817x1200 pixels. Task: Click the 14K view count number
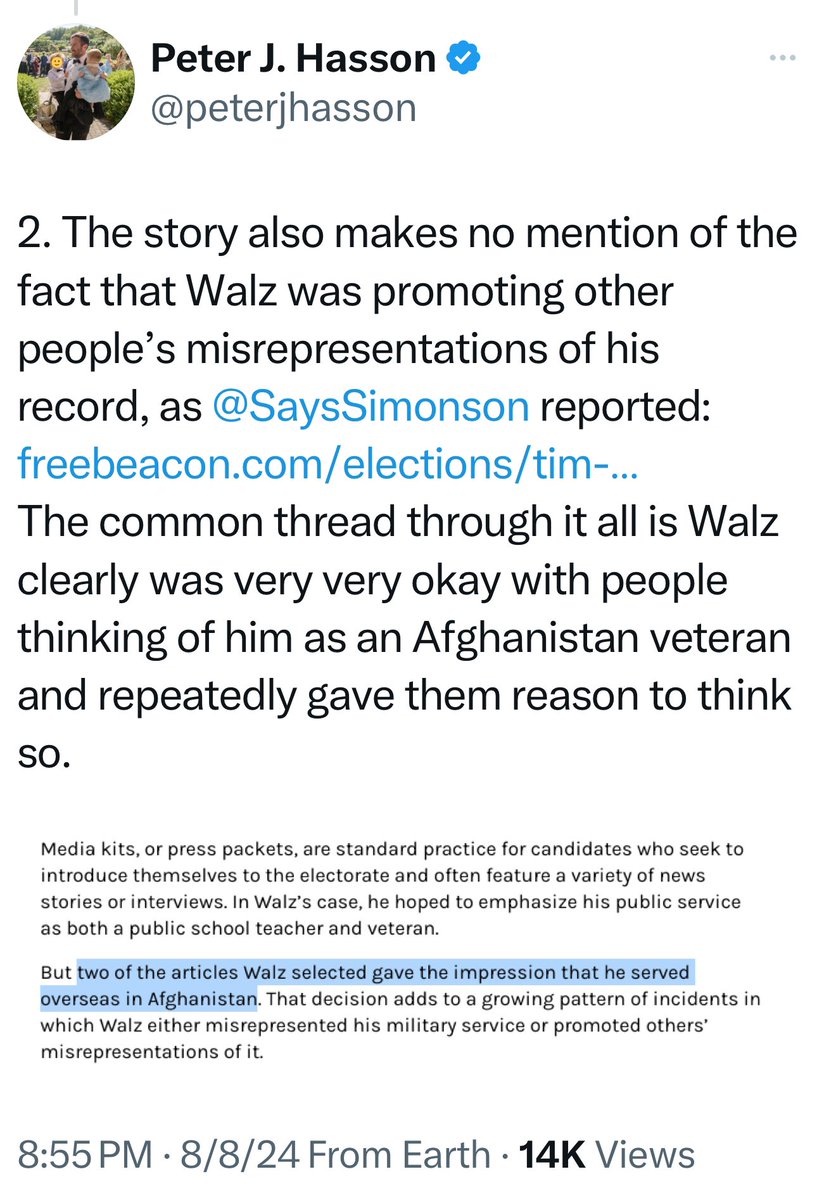click(545, 1155)
